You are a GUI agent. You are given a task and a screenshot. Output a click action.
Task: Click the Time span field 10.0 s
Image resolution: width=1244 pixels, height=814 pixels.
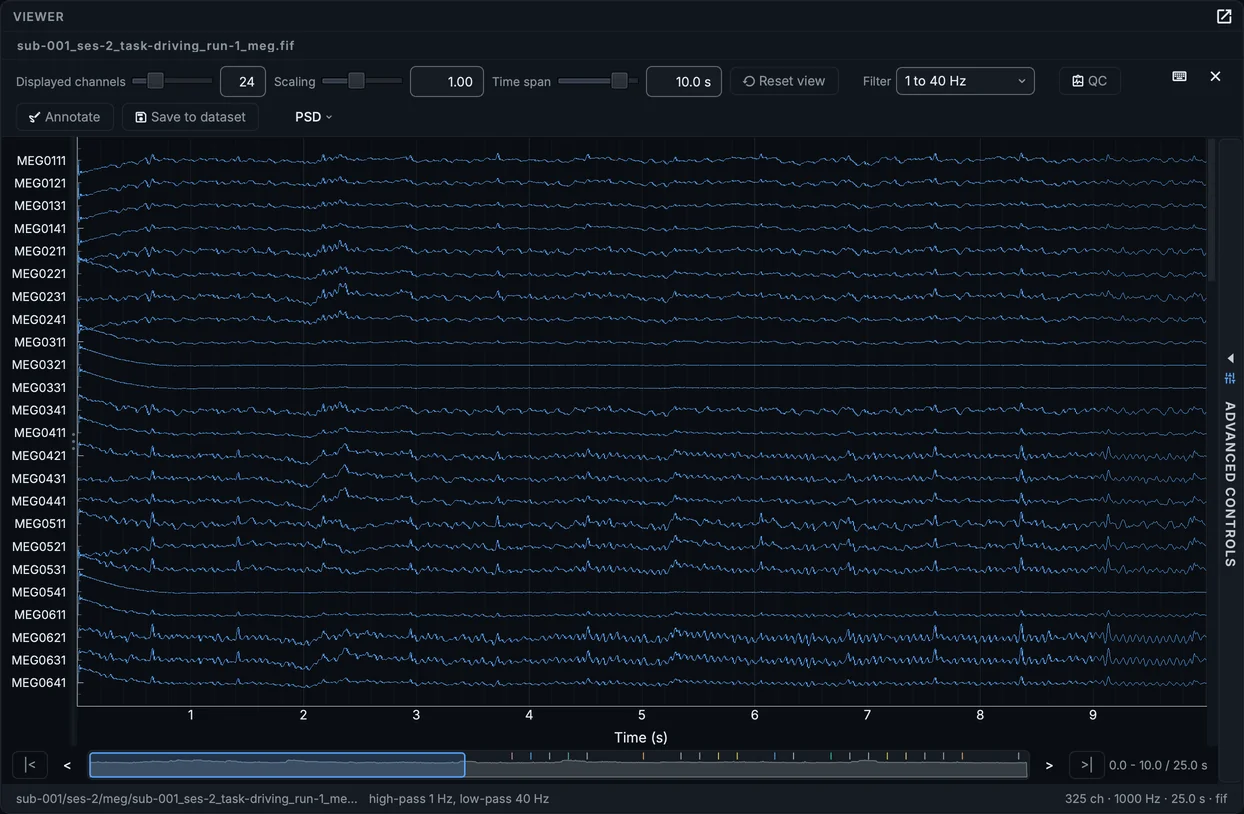pos(684,82)
